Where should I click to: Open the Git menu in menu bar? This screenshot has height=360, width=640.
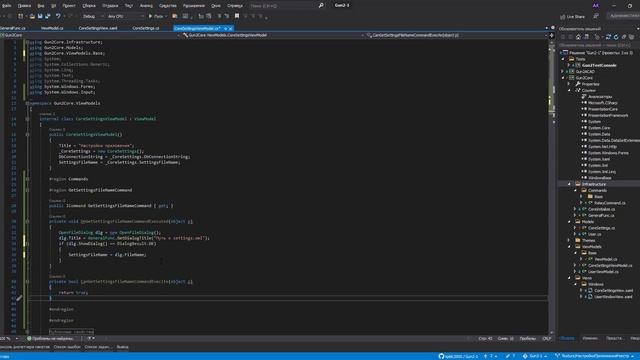tap(53, 6)
